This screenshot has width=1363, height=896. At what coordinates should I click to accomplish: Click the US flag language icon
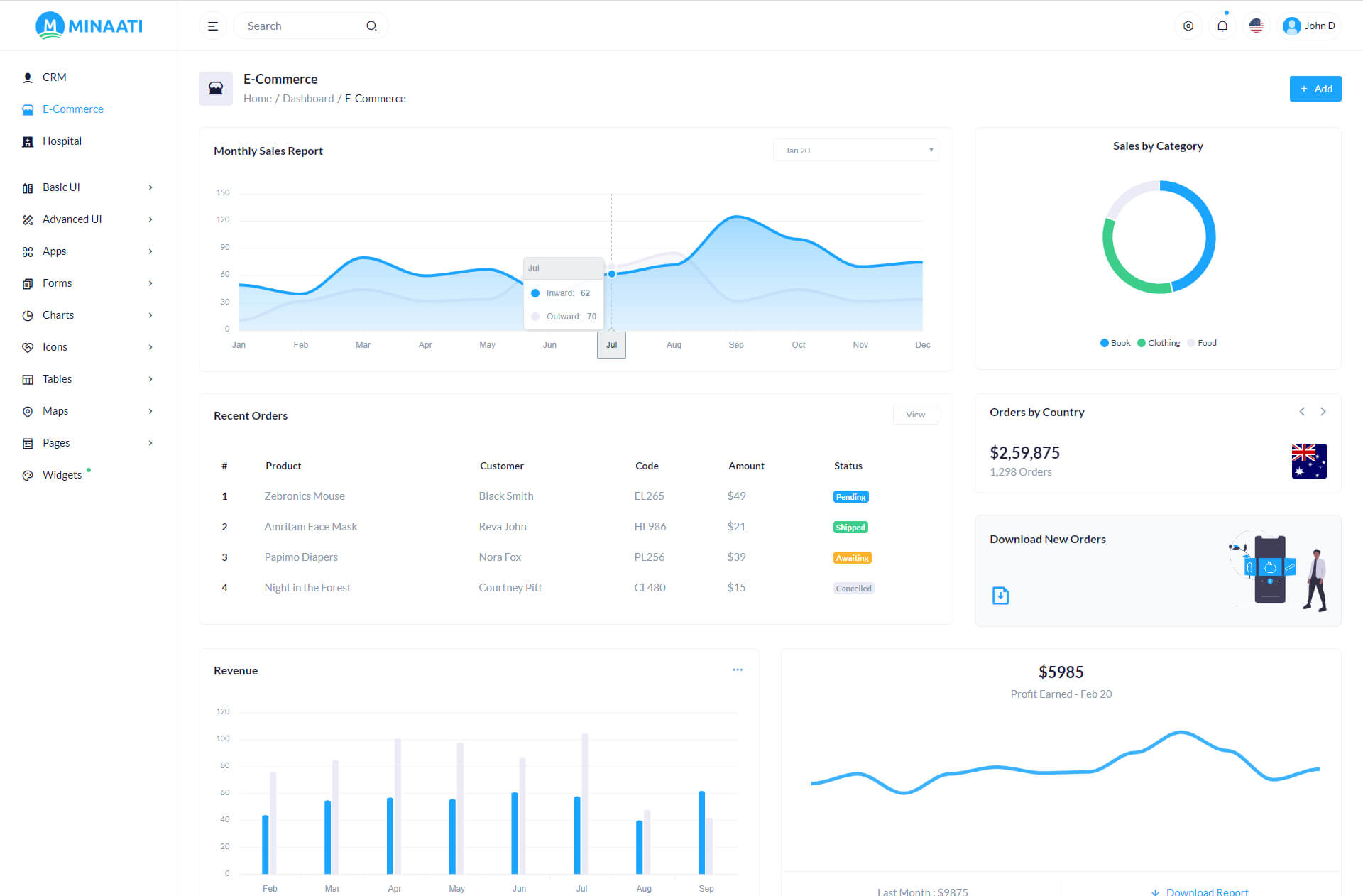[1256, 26]
